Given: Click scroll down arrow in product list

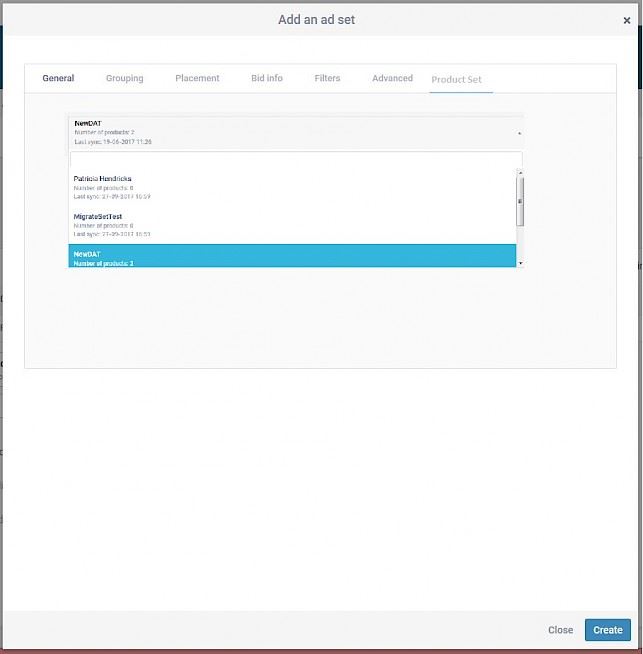Looking at the screenshot, I should tap(520, 262).
